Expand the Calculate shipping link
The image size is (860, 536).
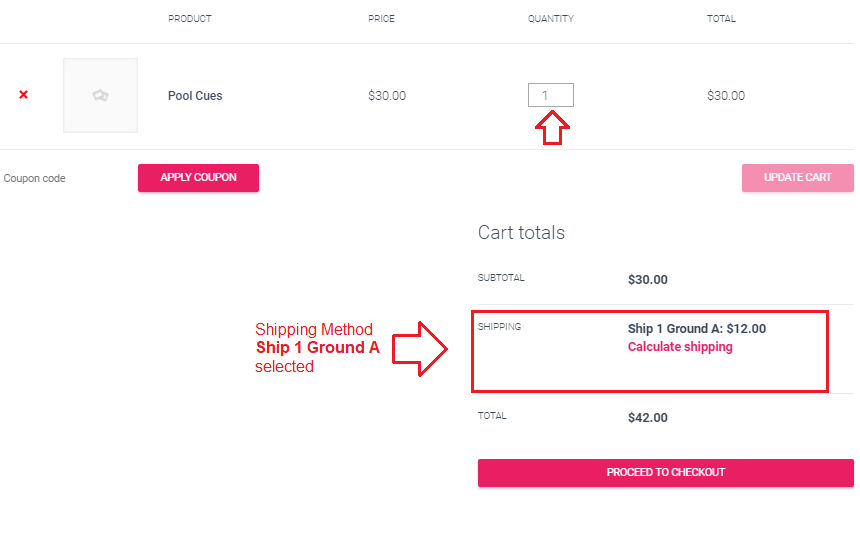tap(680, 347)
